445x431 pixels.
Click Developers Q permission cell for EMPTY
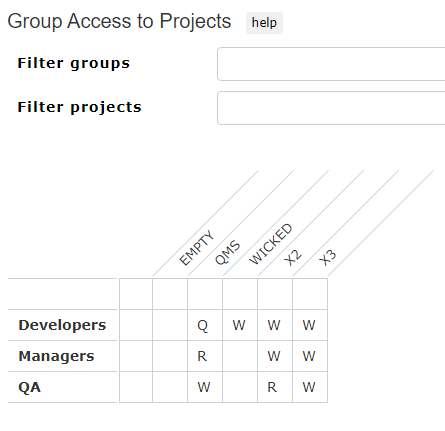click(x=205, y=325)
